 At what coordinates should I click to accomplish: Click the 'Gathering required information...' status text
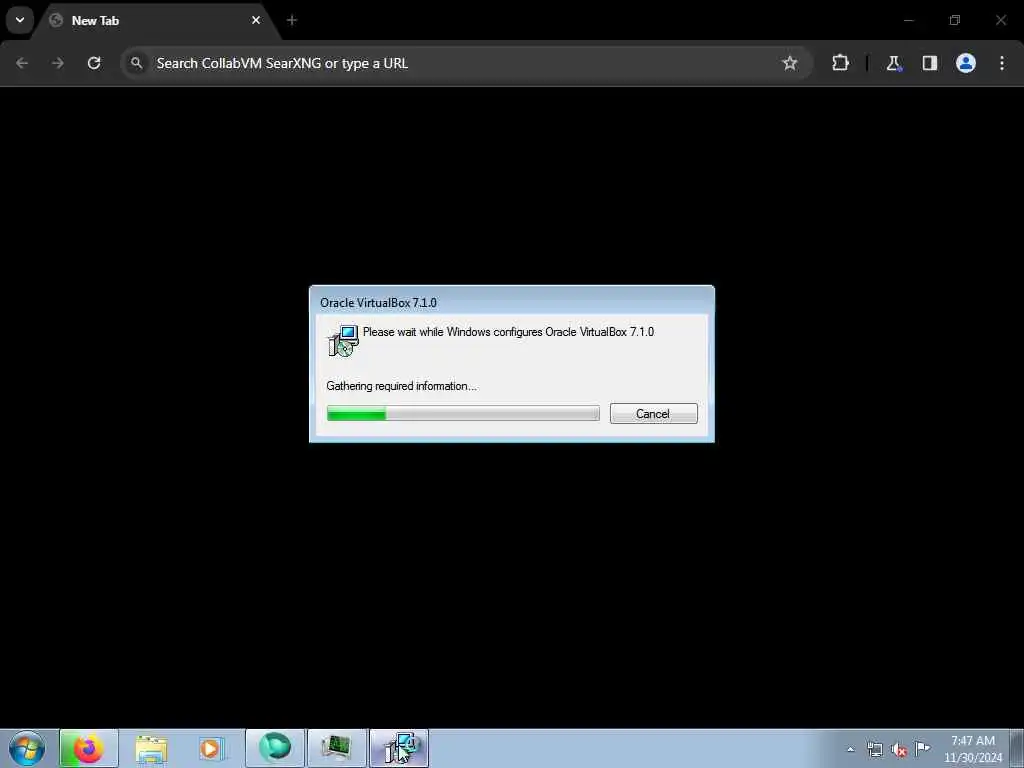(402, 386)
